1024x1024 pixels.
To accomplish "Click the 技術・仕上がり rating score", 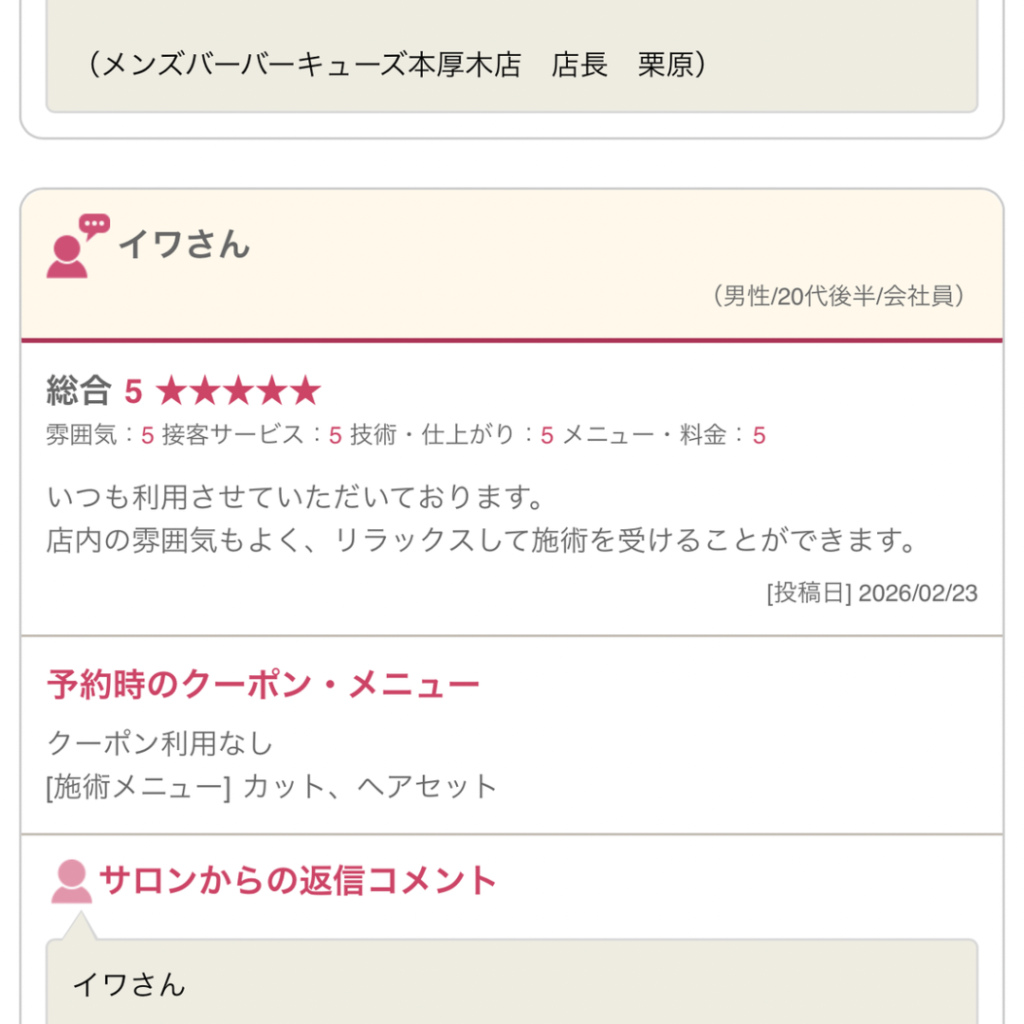I will 547,435.
